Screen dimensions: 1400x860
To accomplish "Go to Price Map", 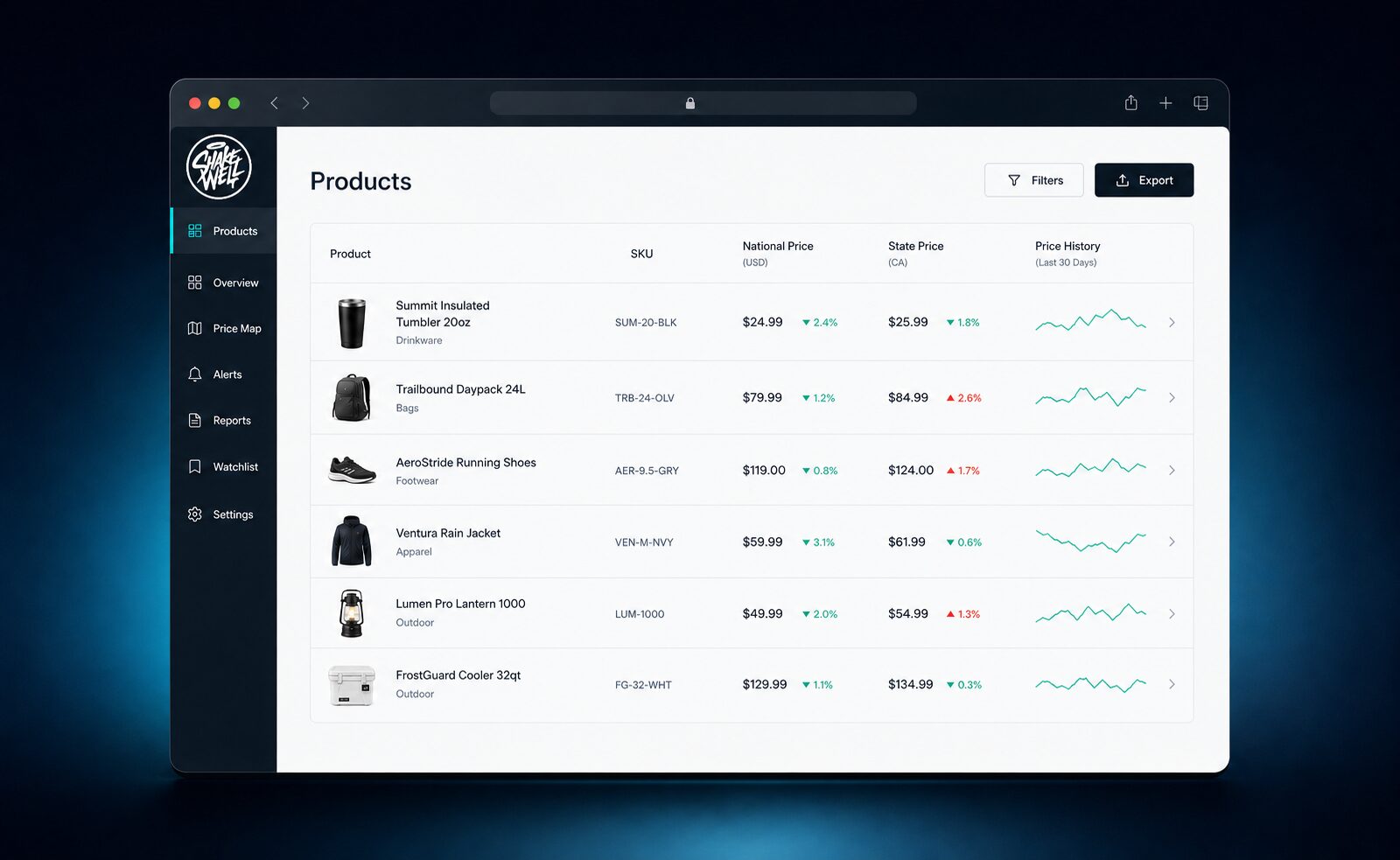I will (224, 328).
